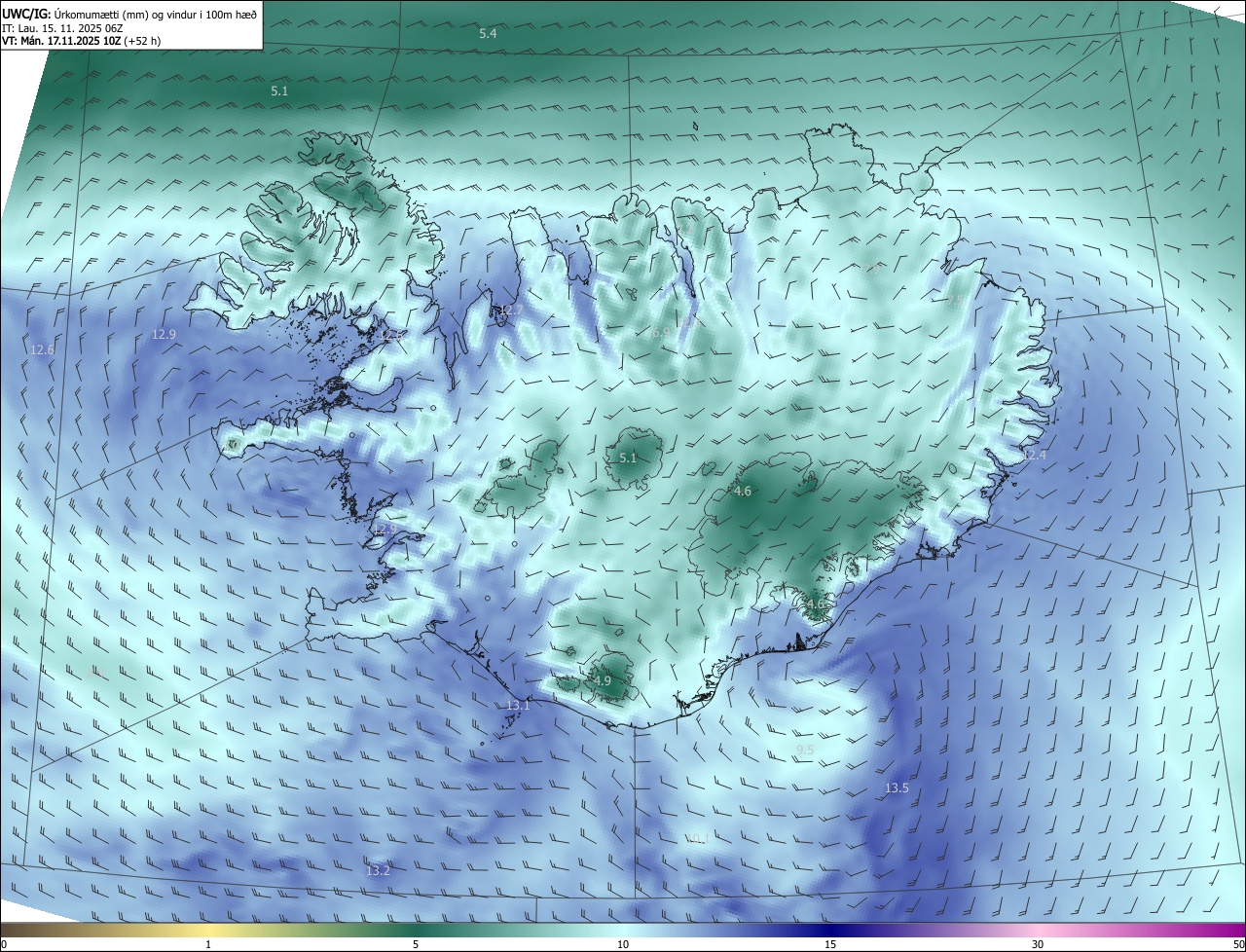1246x952 pixels.
Task: Click the 13.2 value in the southwest sea
Action: tap(378, 871)
